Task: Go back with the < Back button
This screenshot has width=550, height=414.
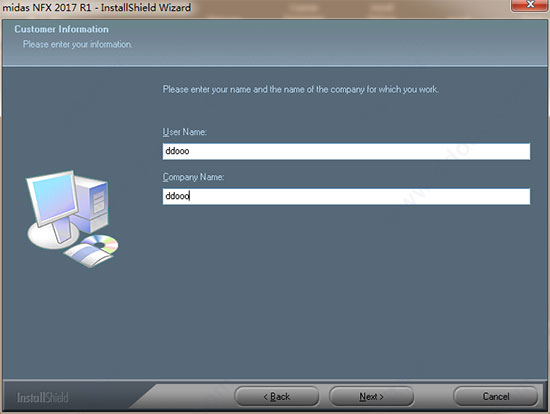Action: pyautogui.click(x=277, y=396)
